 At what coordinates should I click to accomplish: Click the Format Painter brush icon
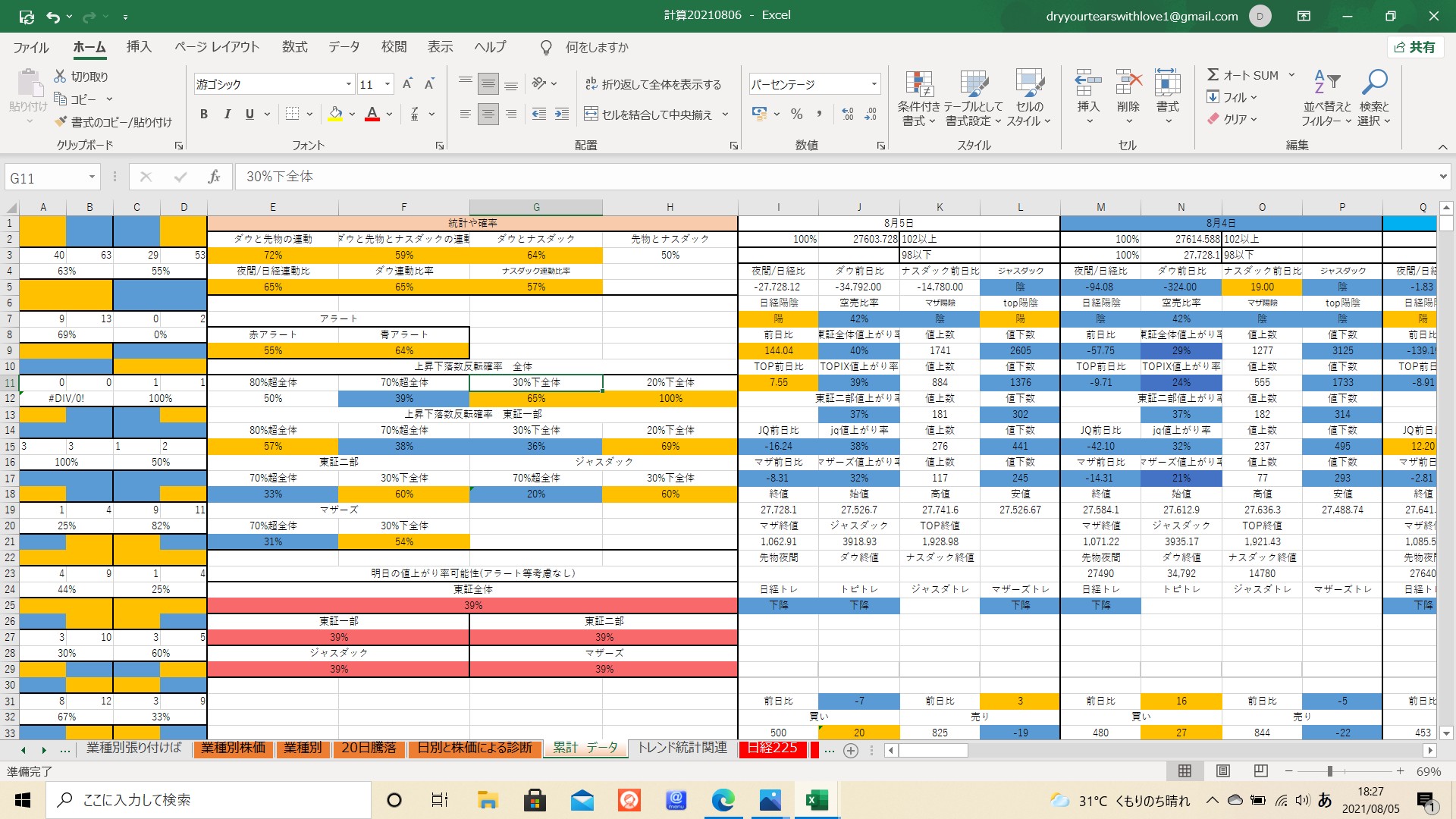pyautogui.click(x=61, y=121)
